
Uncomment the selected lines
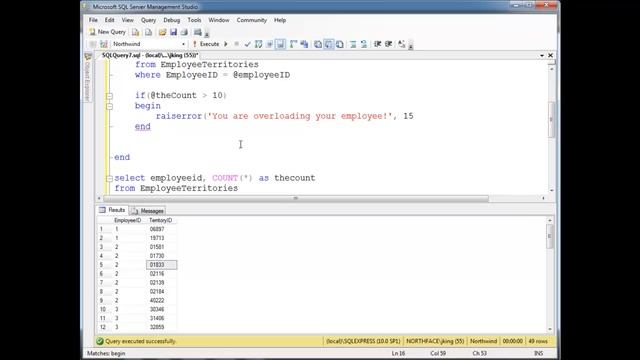364,44
